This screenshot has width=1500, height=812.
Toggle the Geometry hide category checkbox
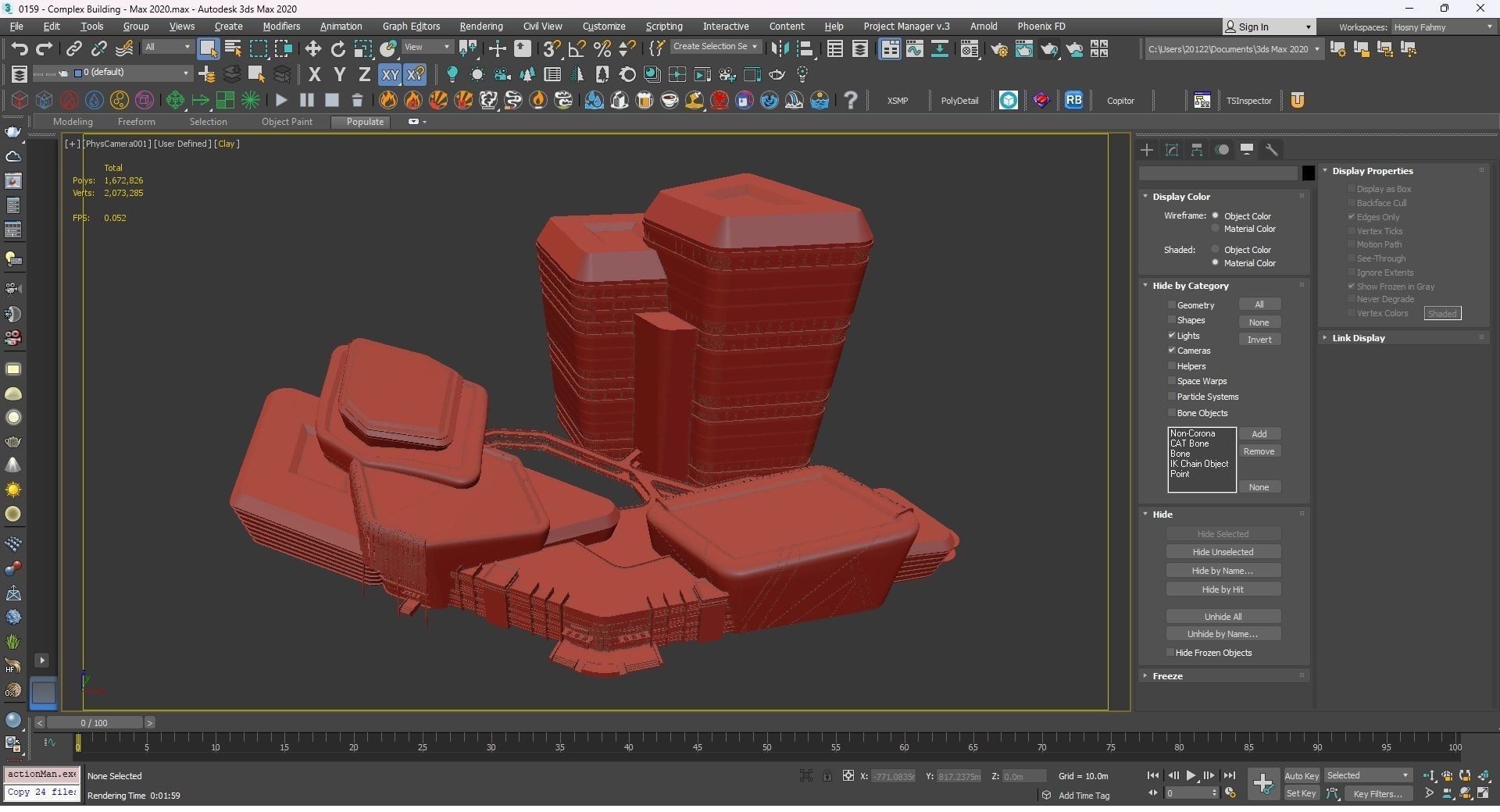1171,305
